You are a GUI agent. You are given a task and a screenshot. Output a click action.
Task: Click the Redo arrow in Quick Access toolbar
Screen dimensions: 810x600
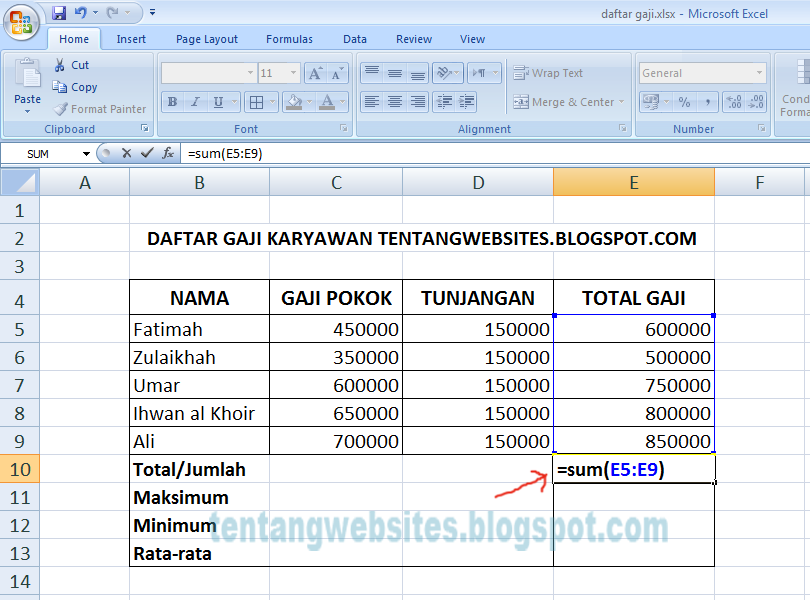(113, 12)
